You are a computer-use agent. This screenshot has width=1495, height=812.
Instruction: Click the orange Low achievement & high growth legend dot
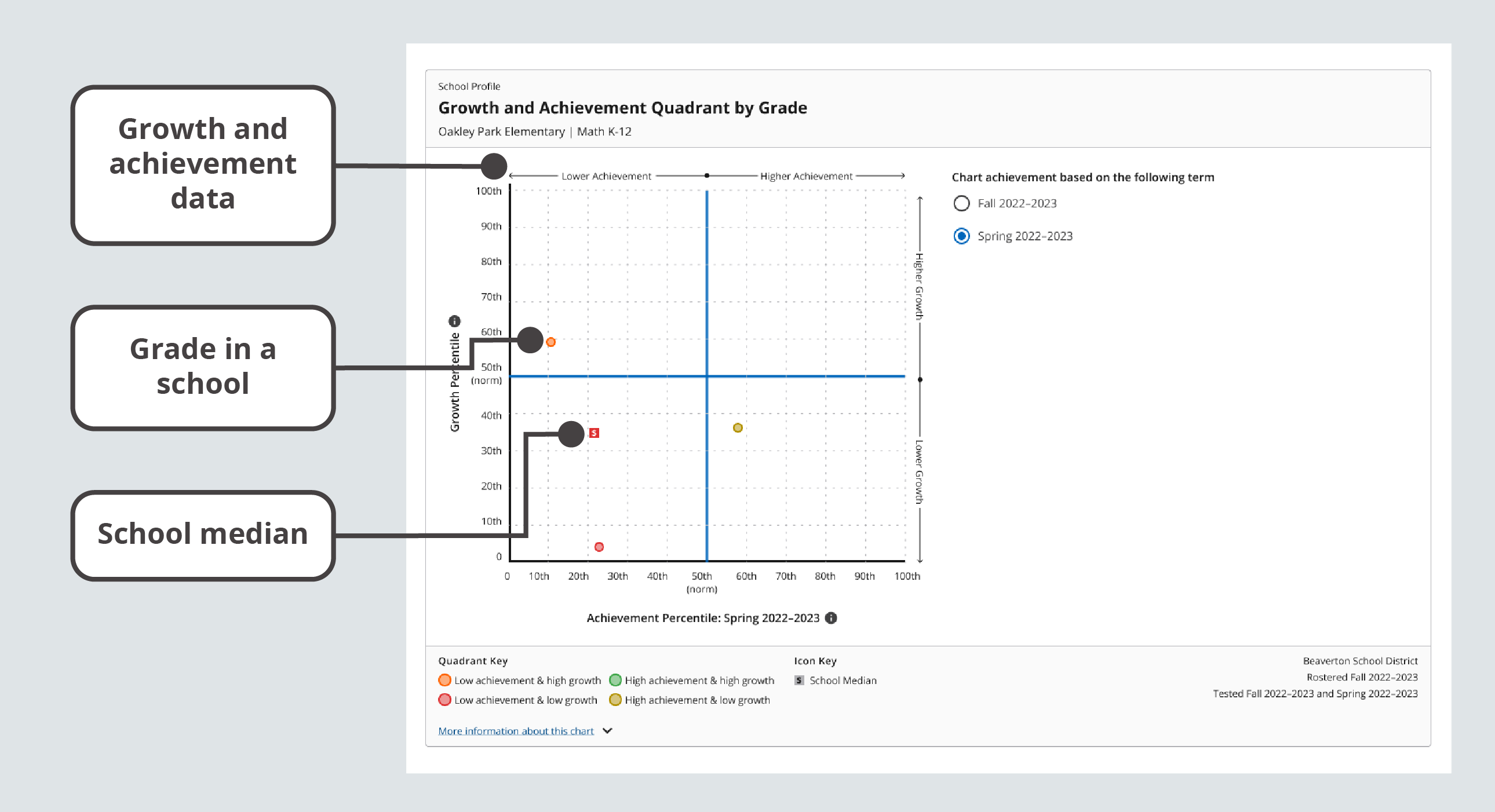click(444, 681)
